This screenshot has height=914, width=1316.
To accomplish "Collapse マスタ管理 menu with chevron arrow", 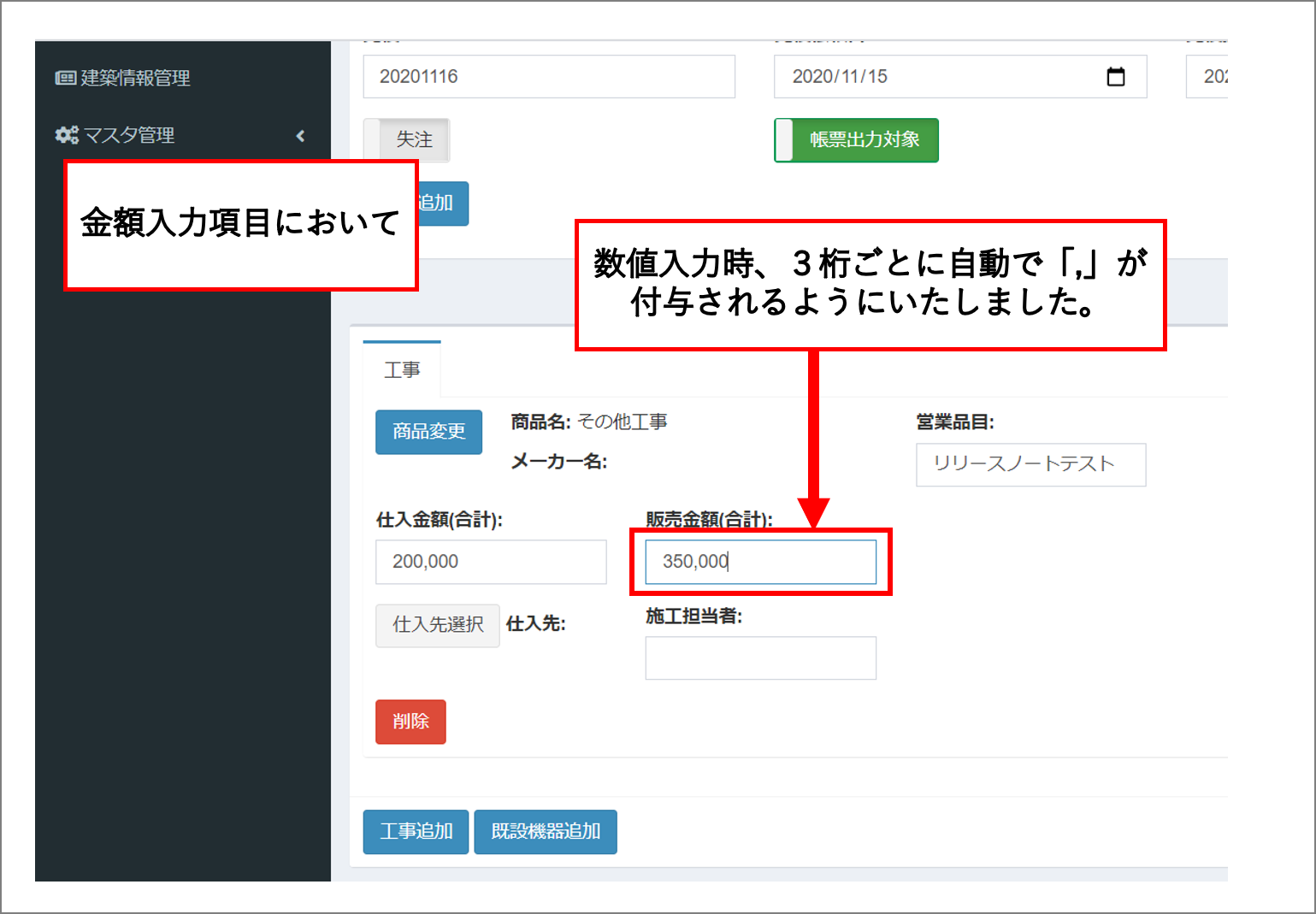I will coord(300,136).
